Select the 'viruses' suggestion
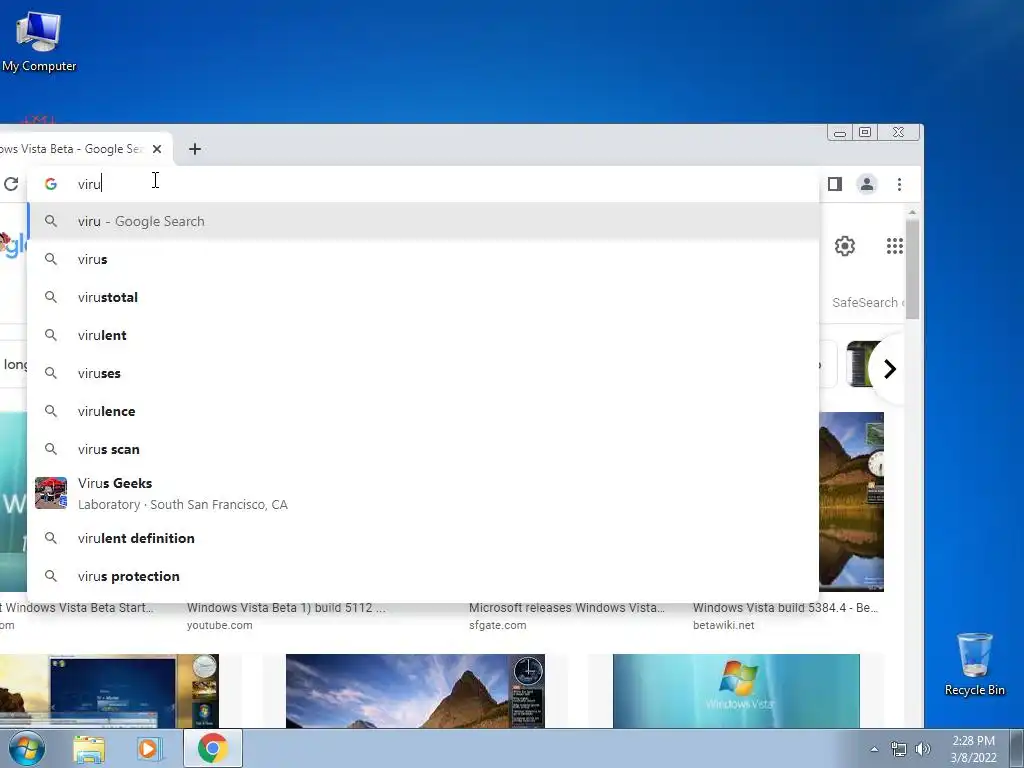 coord(423,373)
